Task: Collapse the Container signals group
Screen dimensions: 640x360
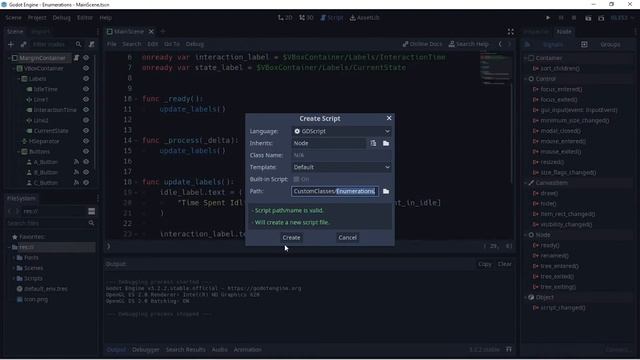Action: (x=526, y=58)
